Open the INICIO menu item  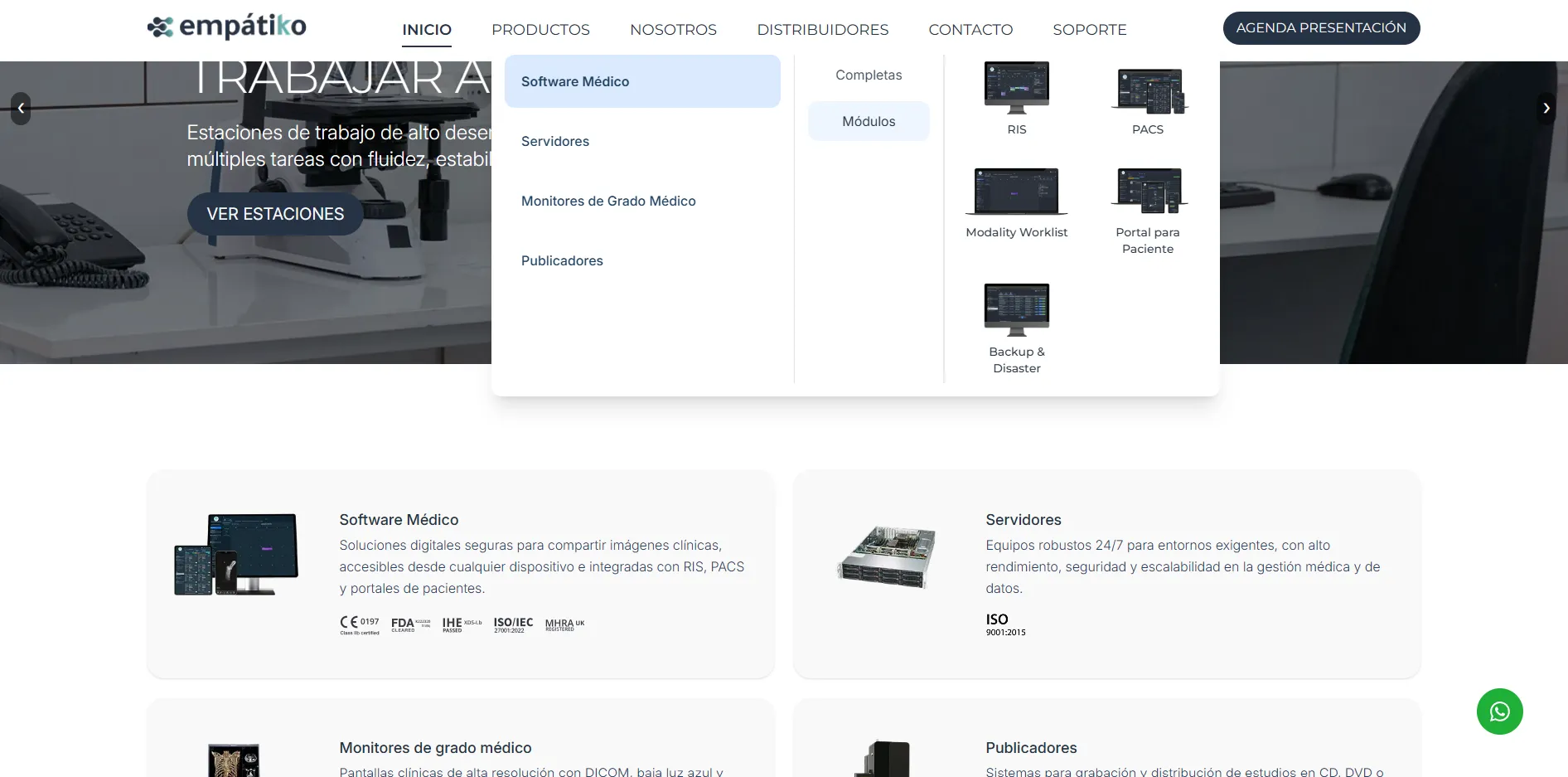click(427, 30)
